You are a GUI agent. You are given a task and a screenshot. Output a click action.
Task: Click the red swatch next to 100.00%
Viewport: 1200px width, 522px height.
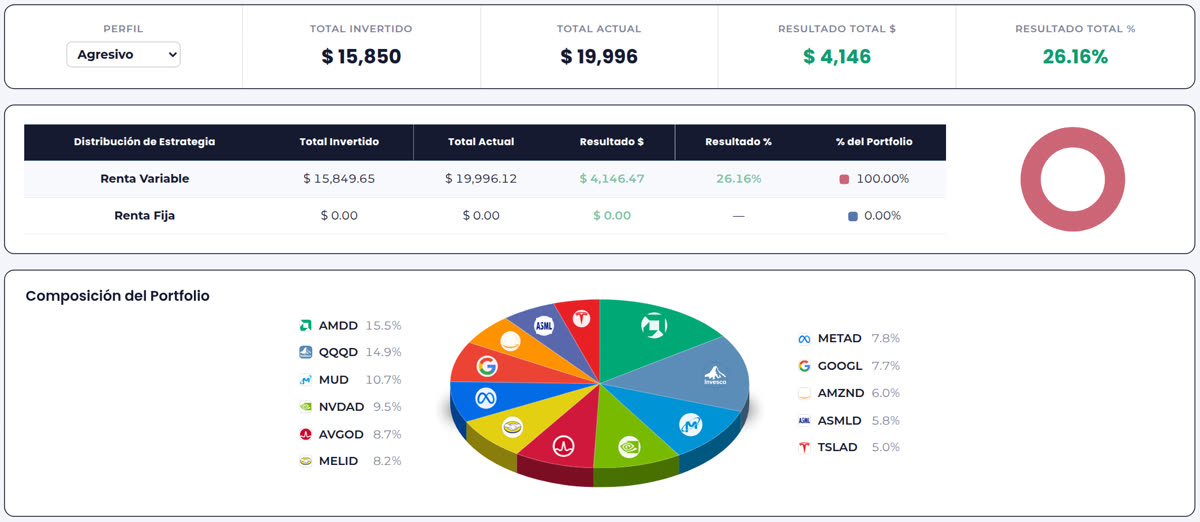844,179
